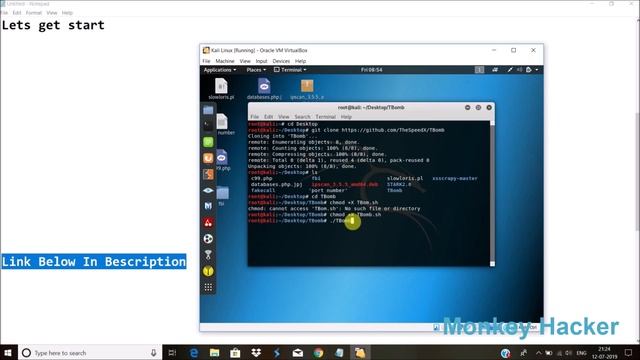Image resolution: width=640 pixels, height=360 pixels.
Task: Switch to VirtualBox taskbar button
Action: 360,353
